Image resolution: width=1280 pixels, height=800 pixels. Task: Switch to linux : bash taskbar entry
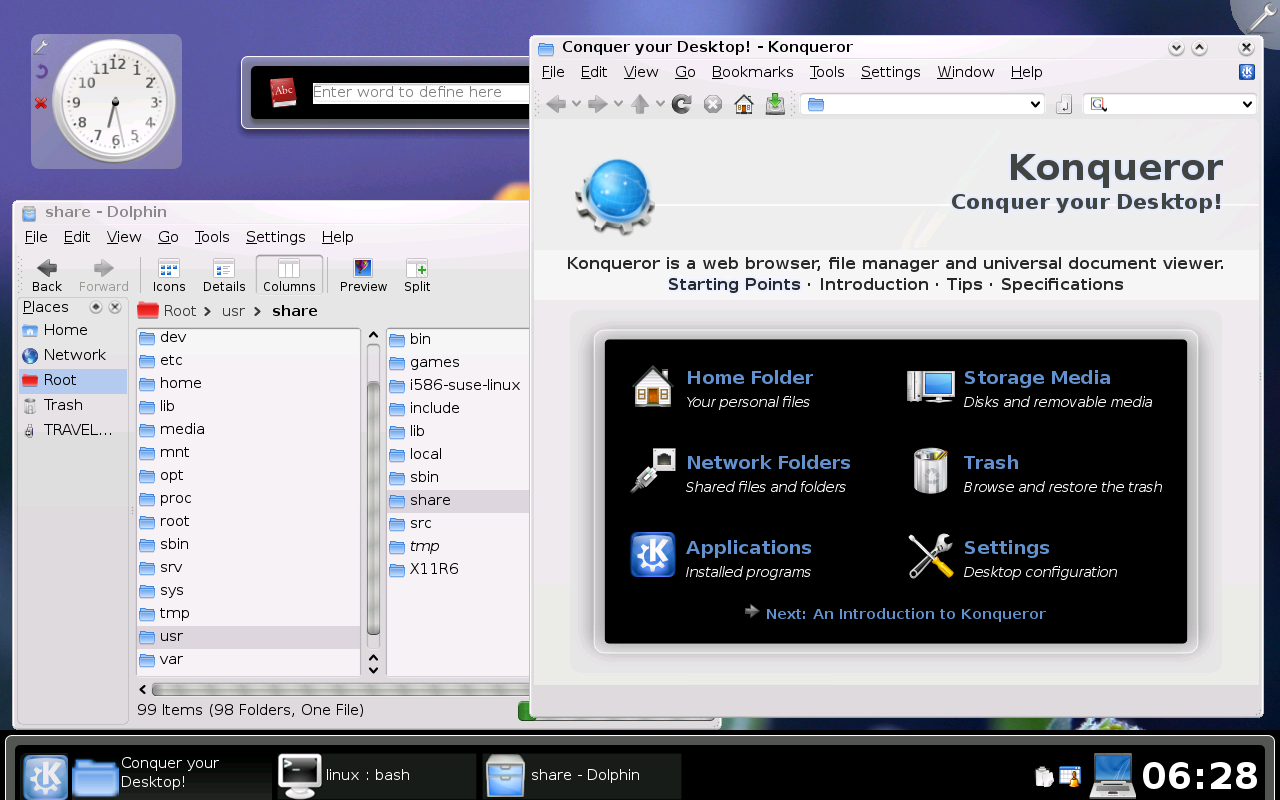tap(375, 776)
